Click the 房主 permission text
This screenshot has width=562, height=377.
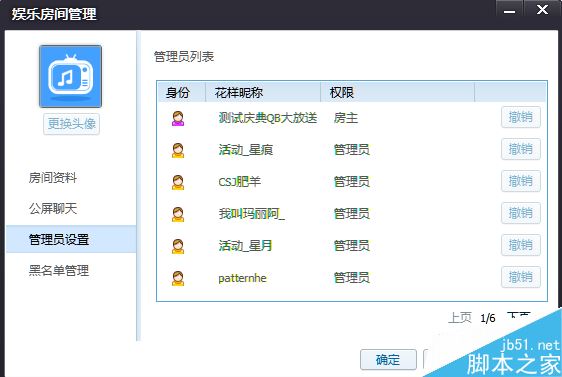tap(346, 118)
